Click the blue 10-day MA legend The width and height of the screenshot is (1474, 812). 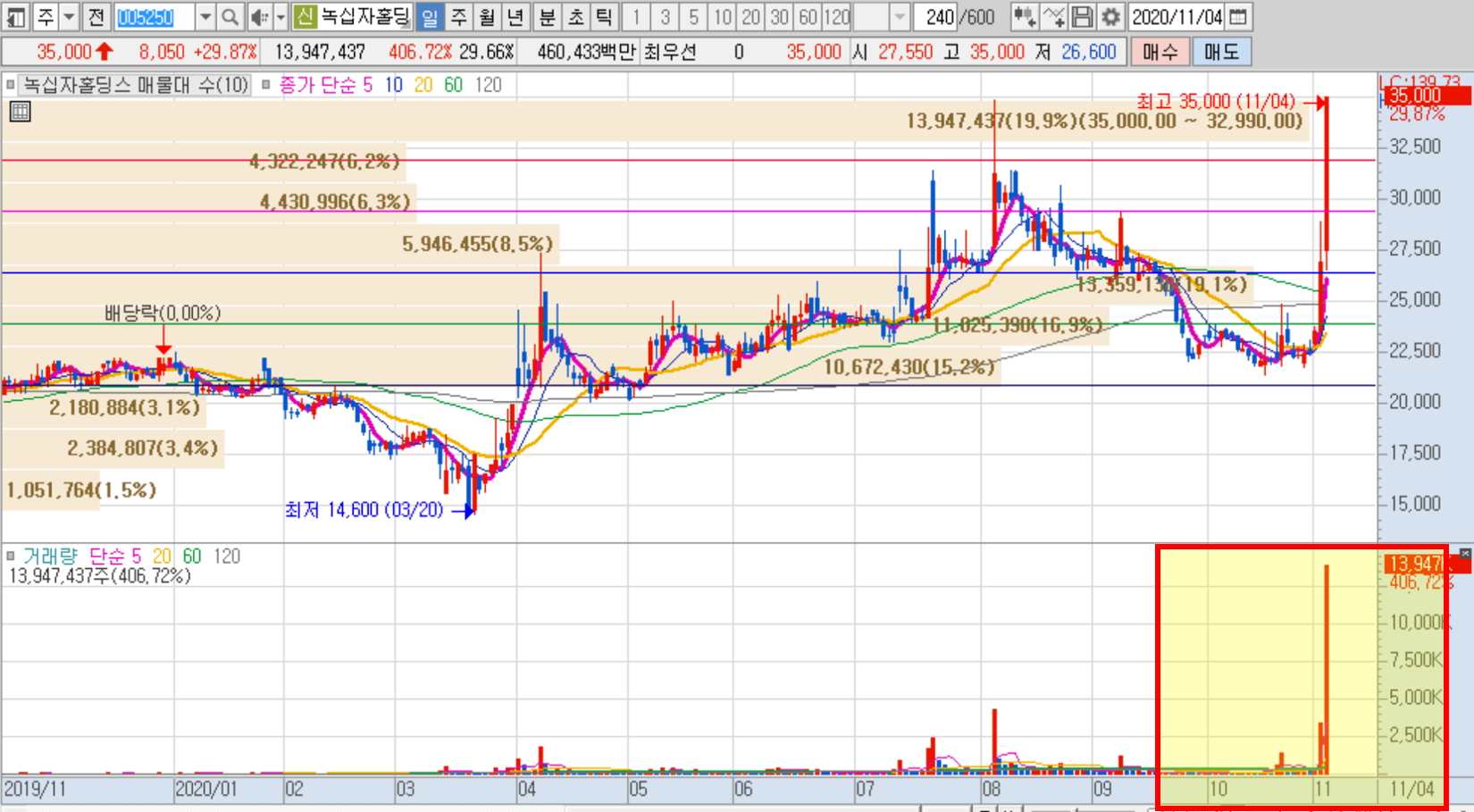pos(394,85)
